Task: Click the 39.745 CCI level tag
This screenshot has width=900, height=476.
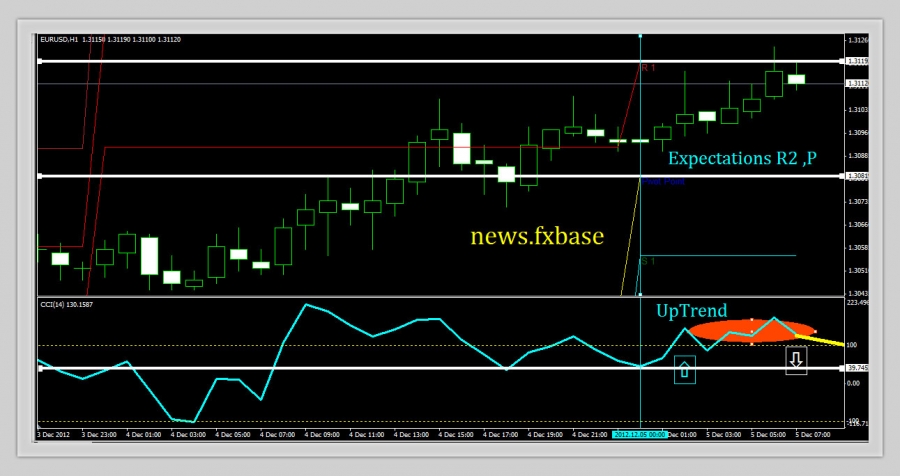Action: click(856, 368)
